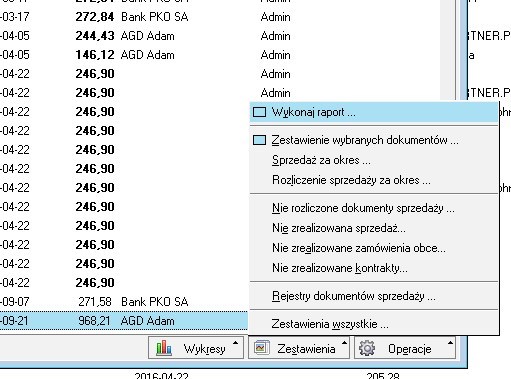Choose Wykonaj raport from the menu
The width and height of the screenshot is (511, 379).
coord(374,112)
